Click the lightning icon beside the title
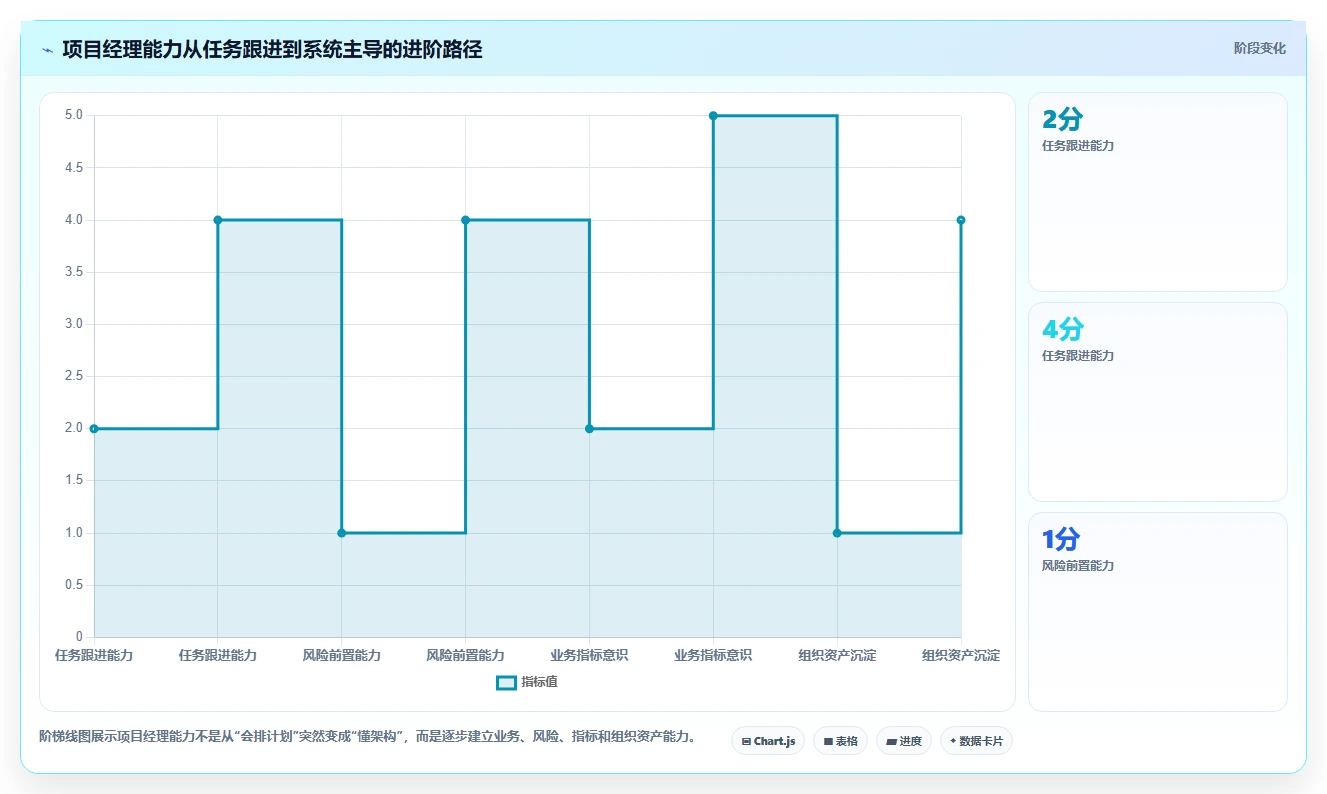 (x=48, y=50)
